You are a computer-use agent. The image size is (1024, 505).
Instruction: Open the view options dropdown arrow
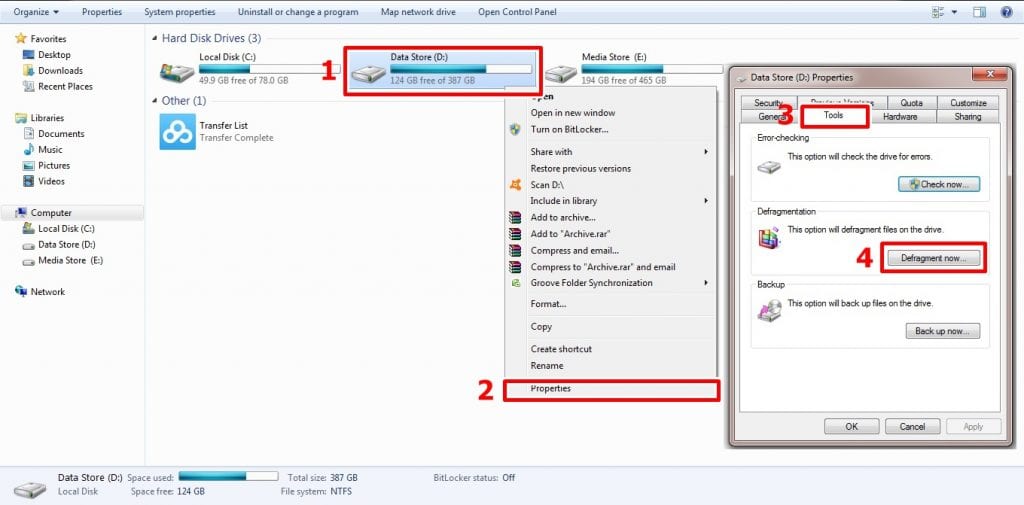(x=955, y=12)
